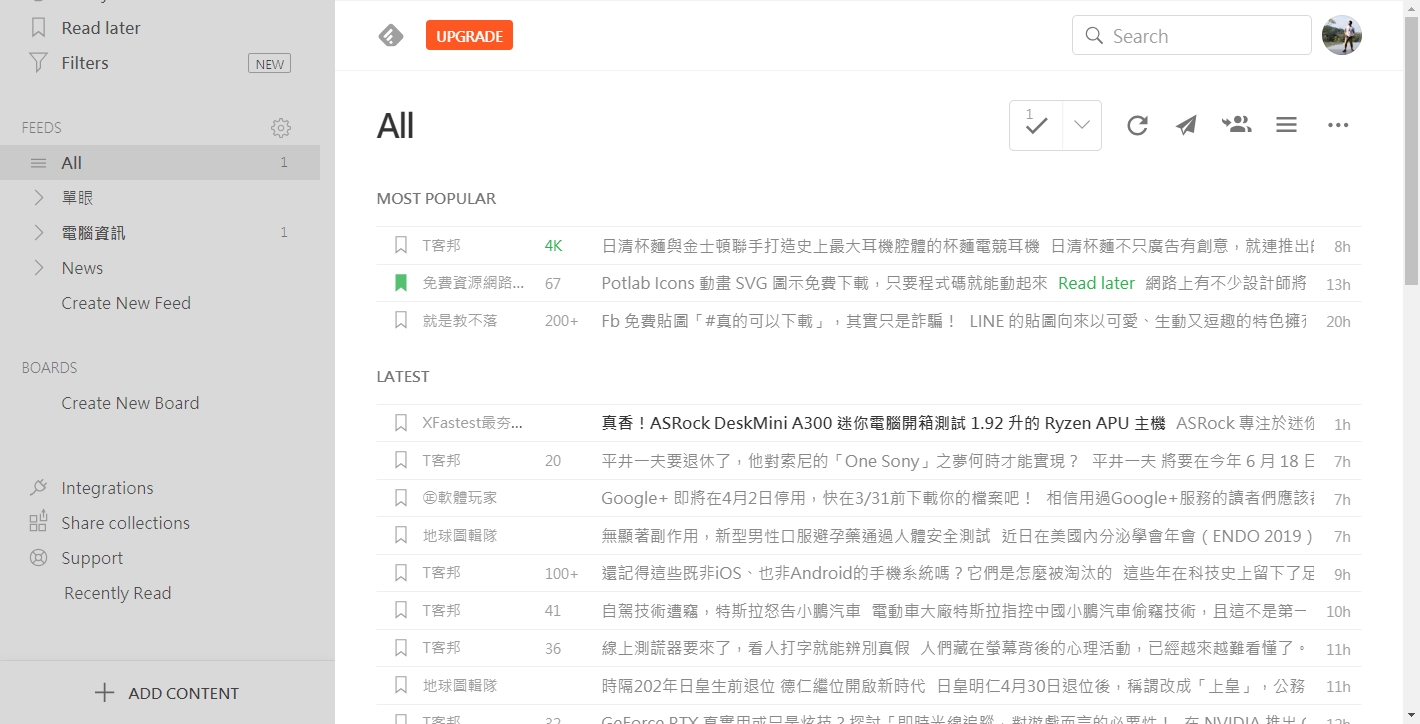Bookmark the Fb 免費貼圖 article
The height and width of the screenshot is (724, 1420).
point(401,320)
